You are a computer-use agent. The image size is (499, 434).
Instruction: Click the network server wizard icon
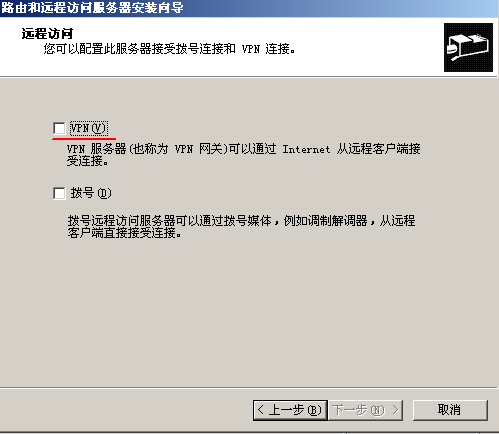pos(468,47)
